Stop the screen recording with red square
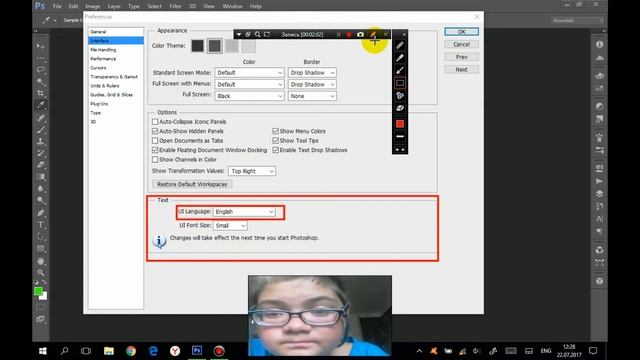The image size is (640, 360). click(x=349, y=34)
